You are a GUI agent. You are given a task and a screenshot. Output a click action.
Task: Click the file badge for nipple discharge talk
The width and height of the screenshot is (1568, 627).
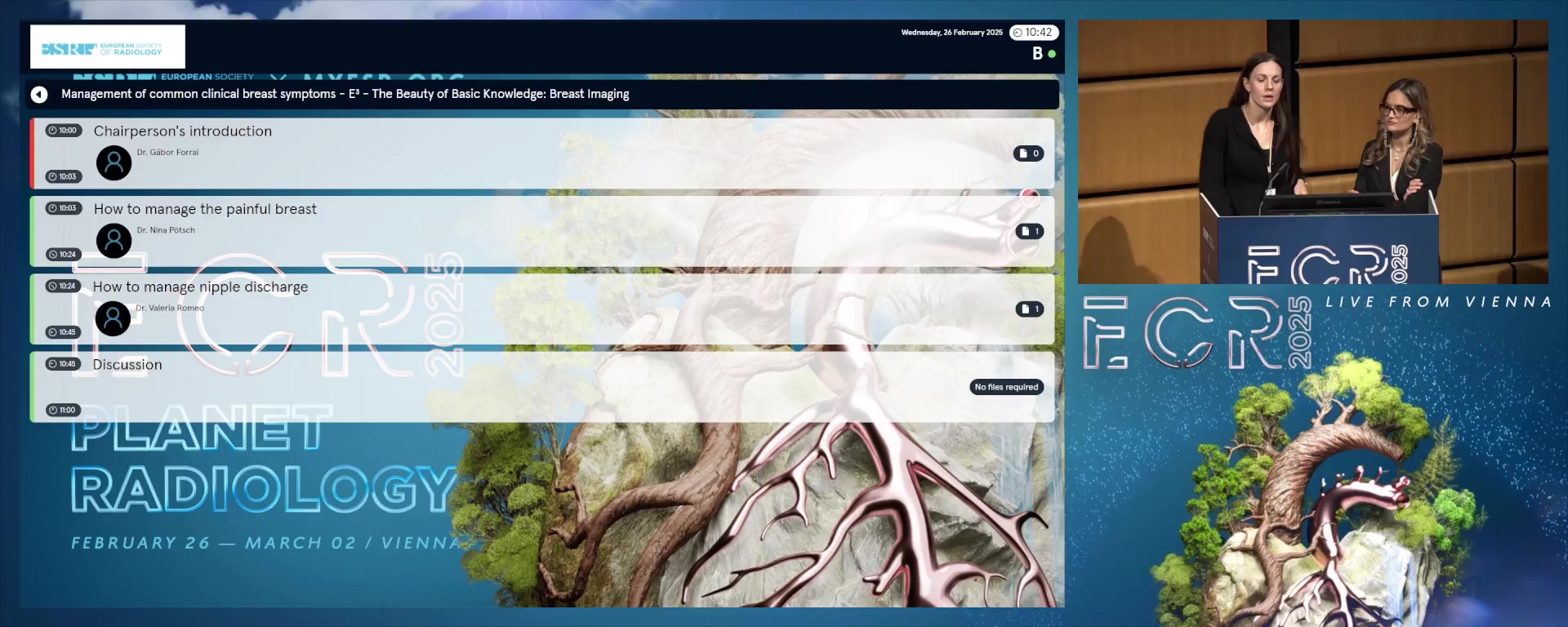[x=1030, y=309]
